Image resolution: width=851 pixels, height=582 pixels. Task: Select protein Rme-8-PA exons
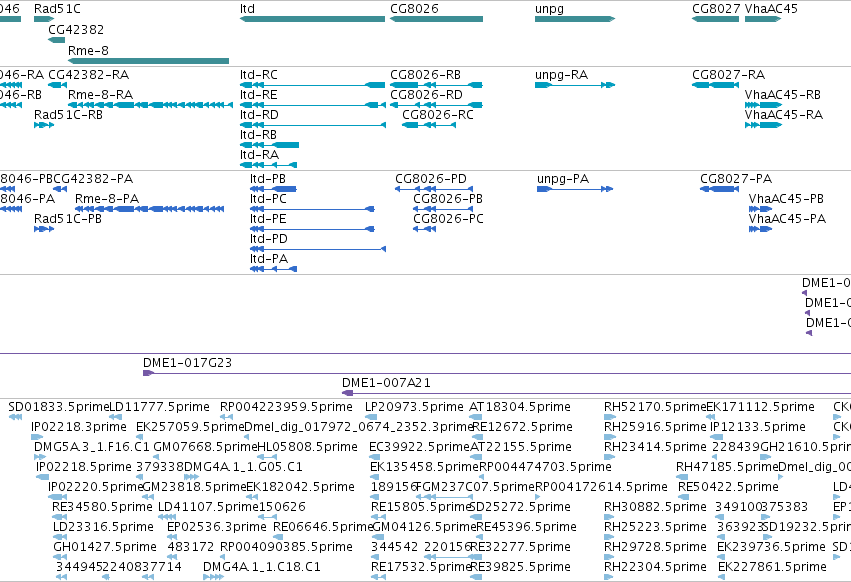149,209
